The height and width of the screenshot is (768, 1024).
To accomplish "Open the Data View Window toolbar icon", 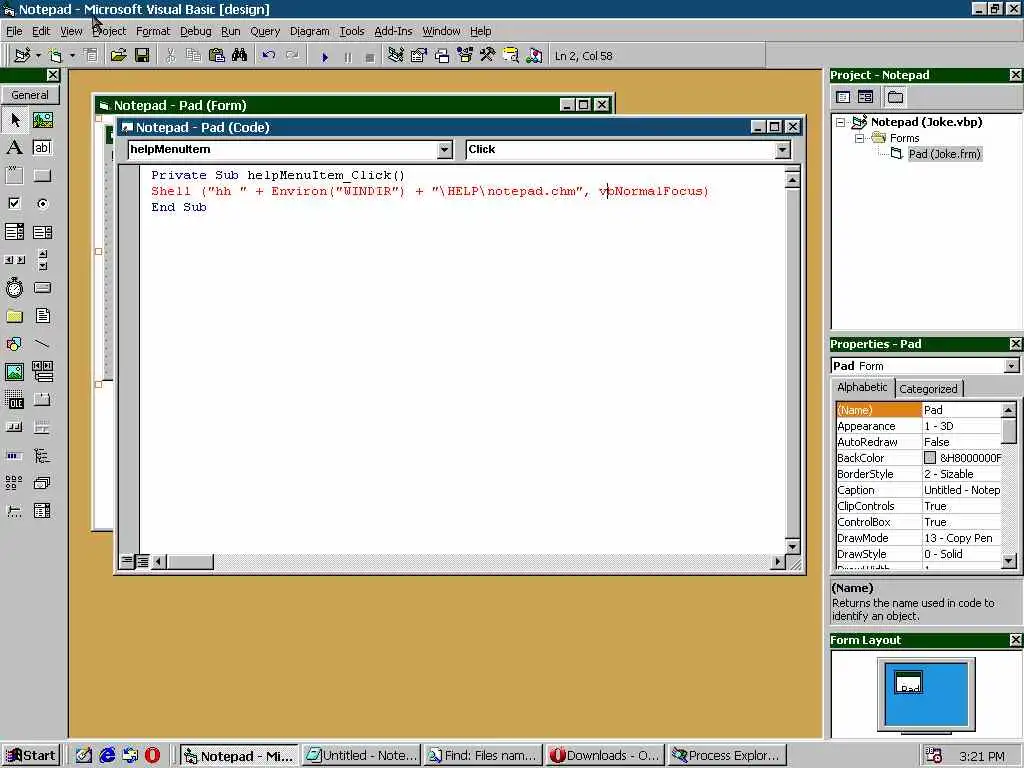I will [x=511, y=56].
